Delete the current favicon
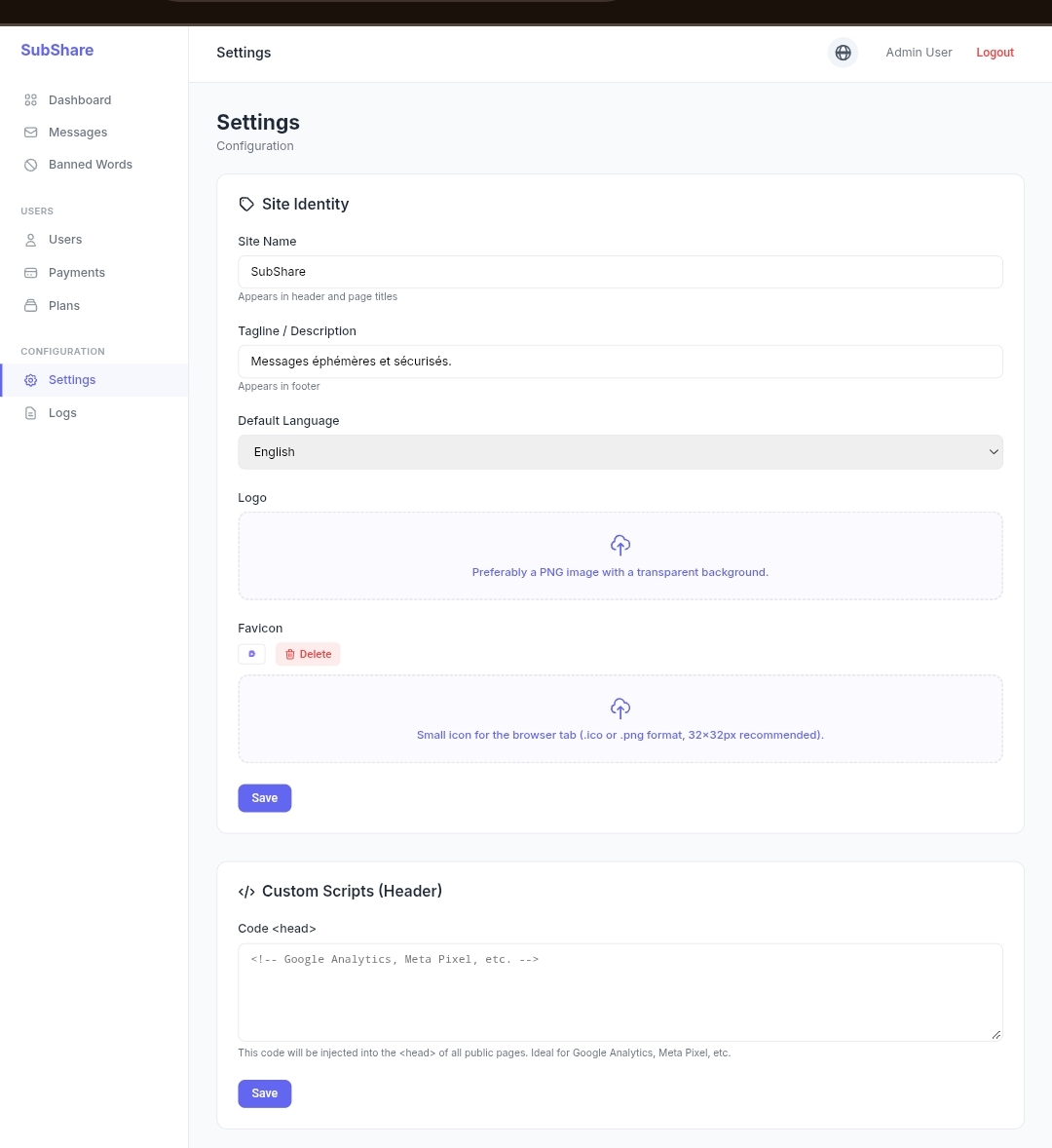1052x1148 pixels. [x=308, y=654]
